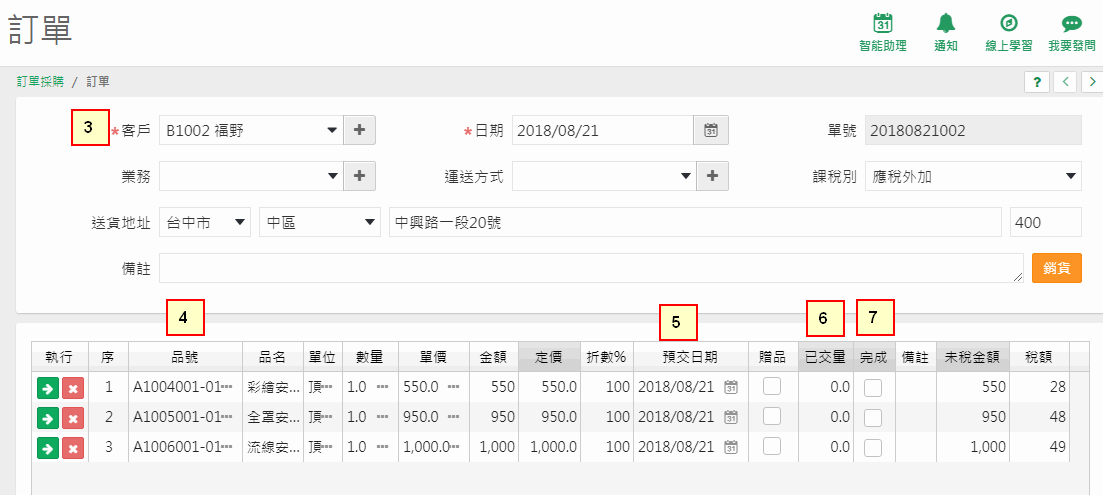Click 1,000.0 定價 cell

click(x=549, y=446)
